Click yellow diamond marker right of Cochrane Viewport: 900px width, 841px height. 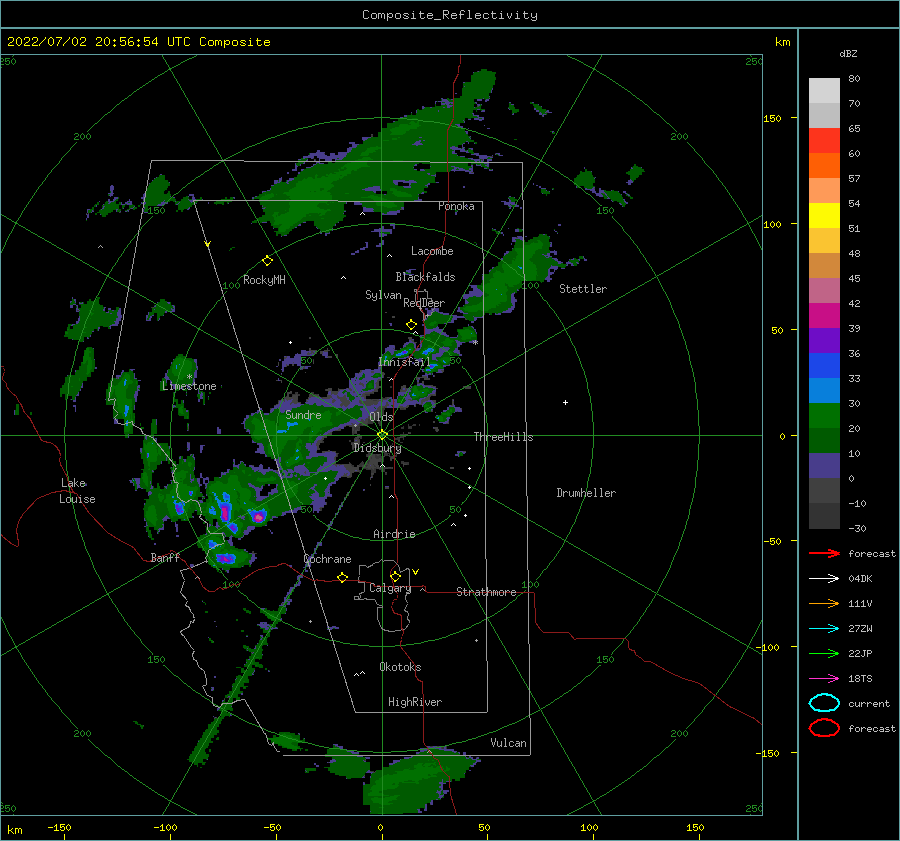point(343,577)
